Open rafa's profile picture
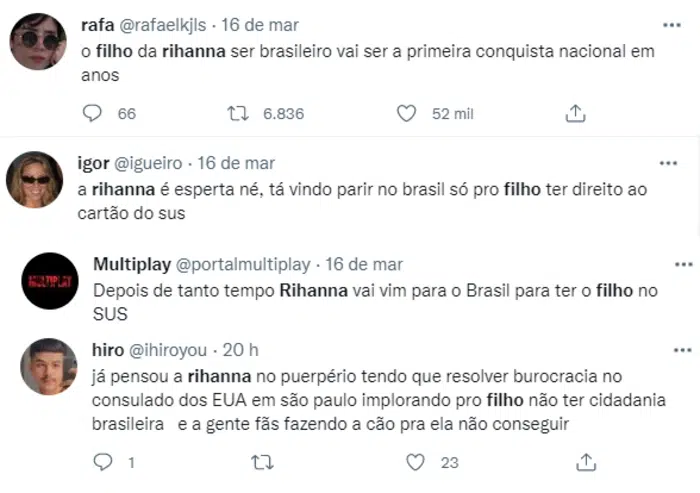This screenshot has width=700, height=493. point(37,41)
